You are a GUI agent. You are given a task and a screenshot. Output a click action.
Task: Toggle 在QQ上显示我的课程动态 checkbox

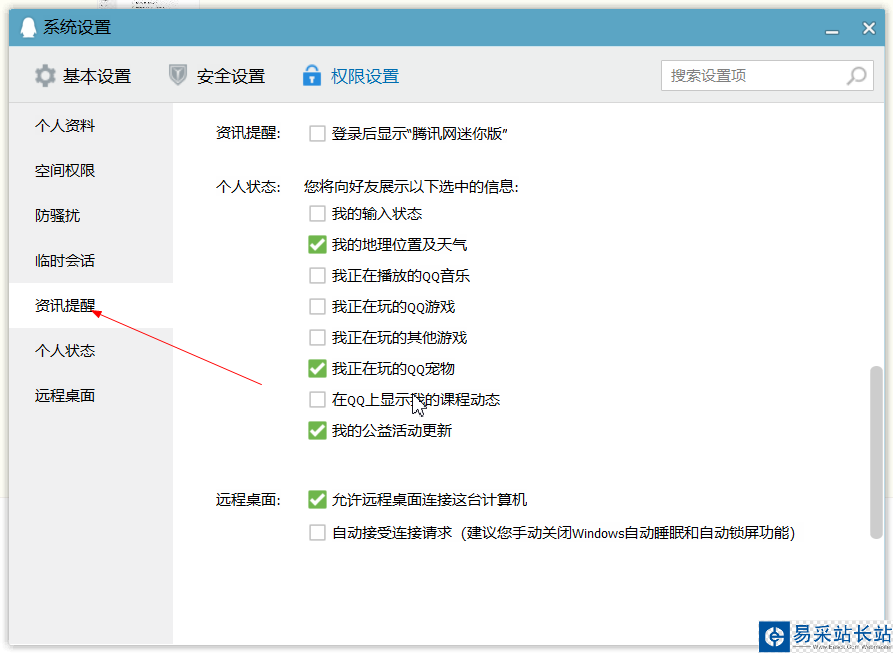(317, 400)
